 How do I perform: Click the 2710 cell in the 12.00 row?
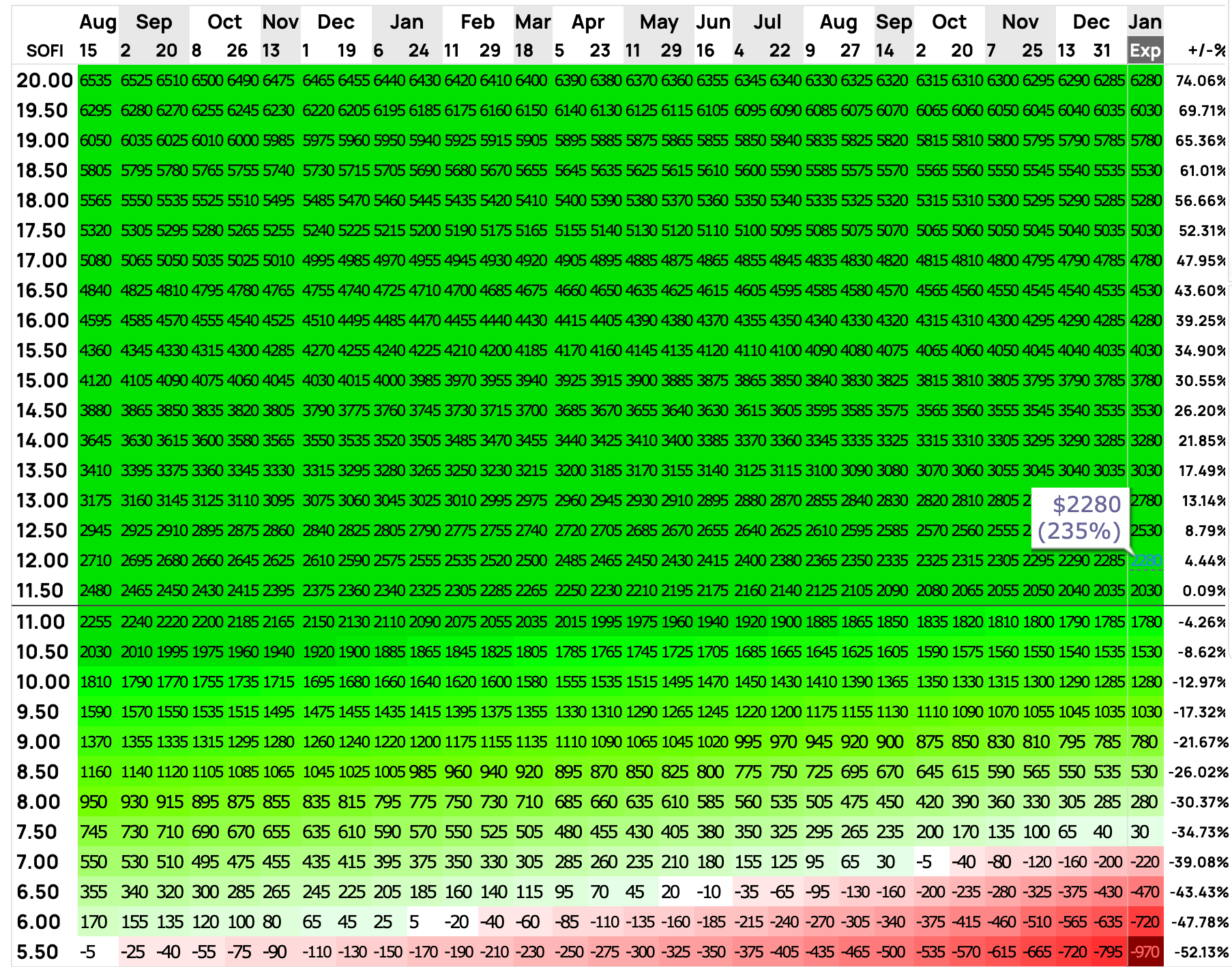96,561
